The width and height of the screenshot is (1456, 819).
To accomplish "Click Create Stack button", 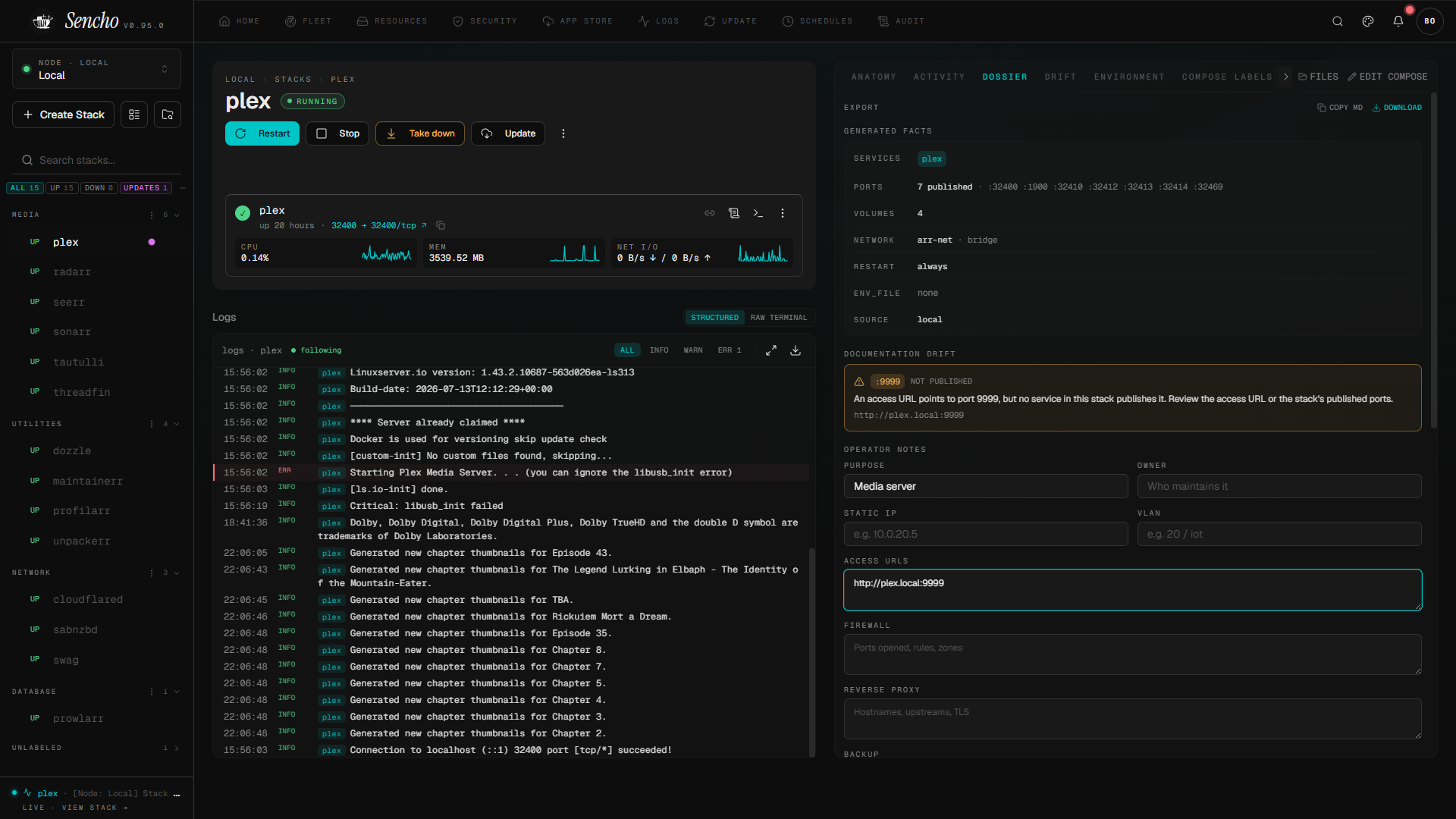I will click(64, 115).
